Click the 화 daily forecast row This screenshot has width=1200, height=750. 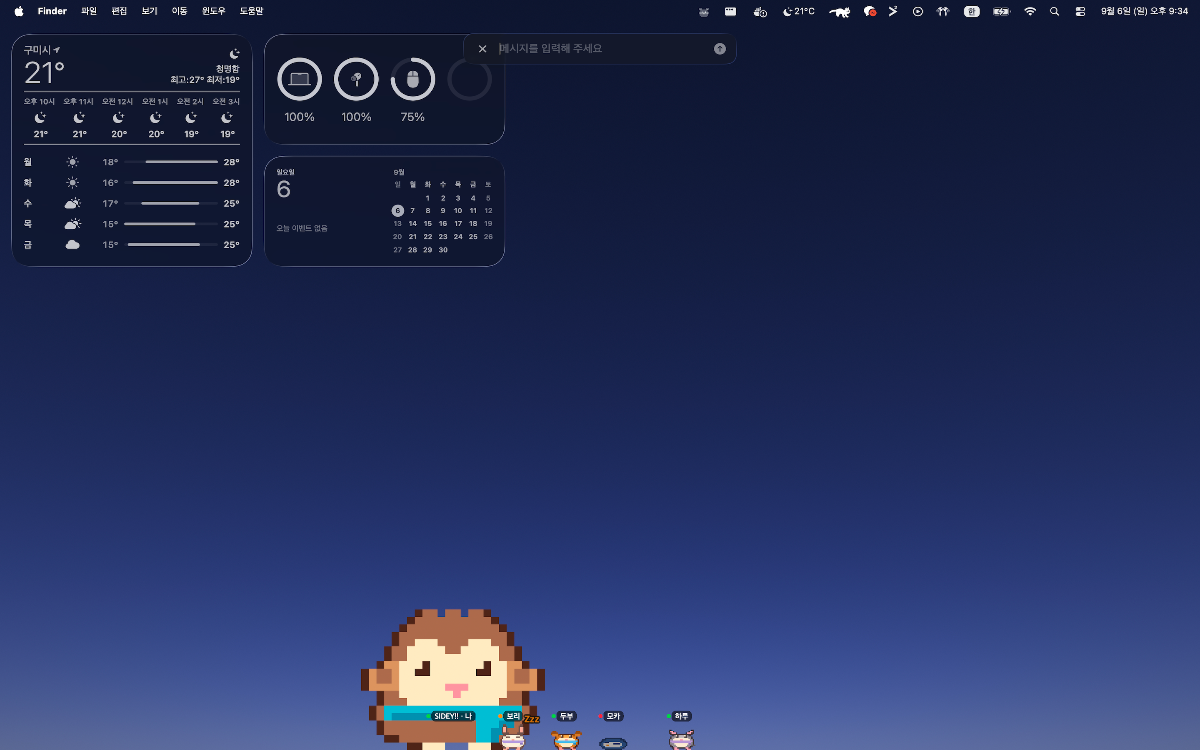[131, 182]
